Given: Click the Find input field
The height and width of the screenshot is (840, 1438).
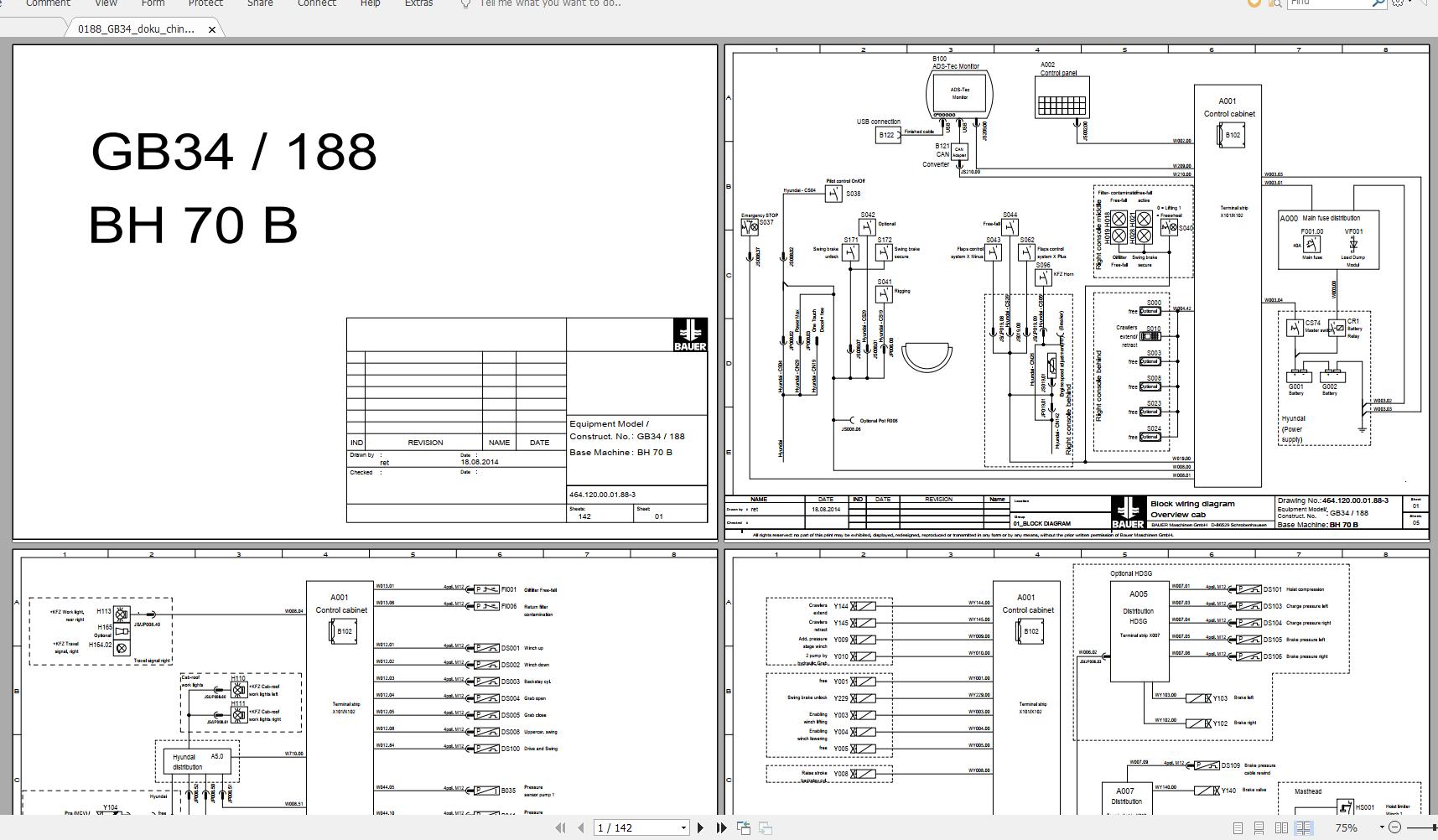Looking at the screenshot, I should click(1329, 3).
